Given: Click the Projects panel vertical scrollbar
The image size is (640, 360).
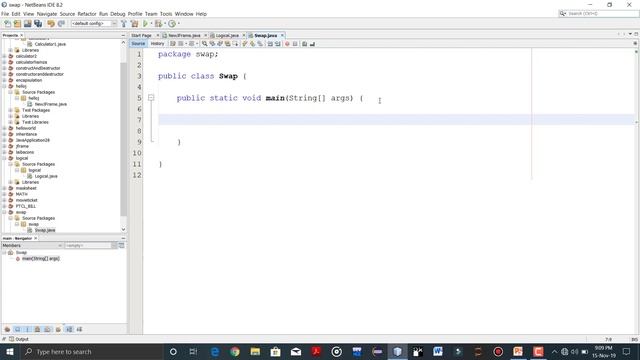Looking at the screenshot, I should click(x=123, y=139).
